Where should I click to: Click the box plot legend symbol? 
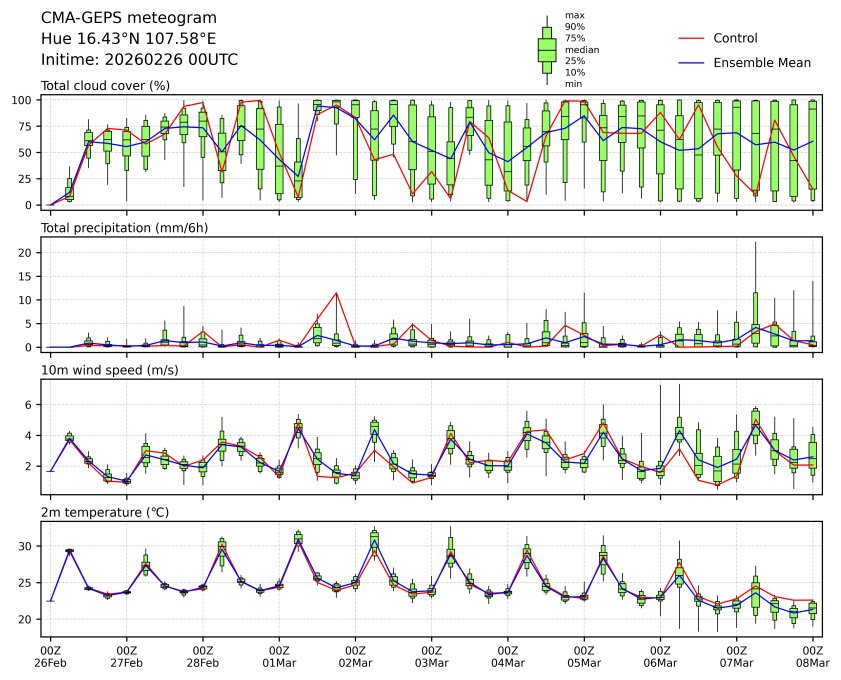pos(547,50)
